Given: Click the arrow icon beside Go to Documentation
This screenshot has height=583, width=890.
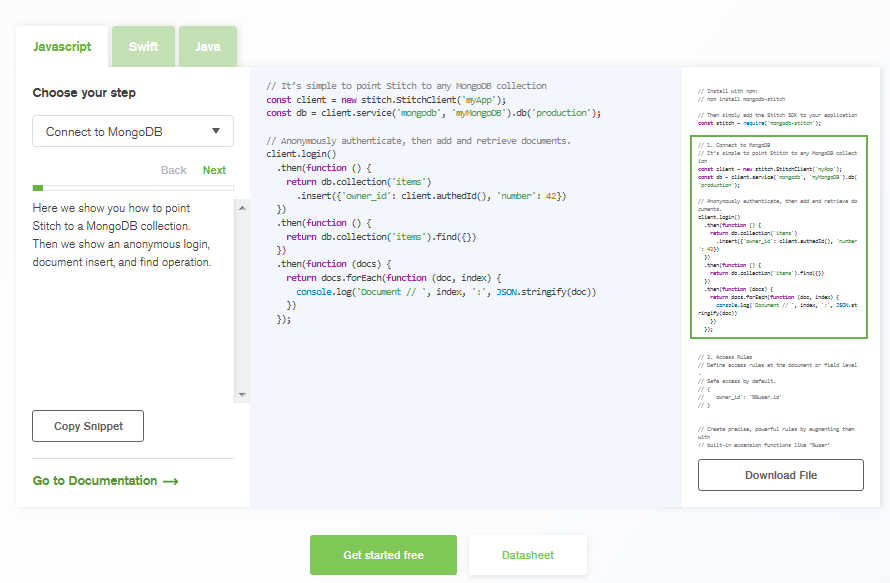Looking at the screenshot, I should [171, 481].
